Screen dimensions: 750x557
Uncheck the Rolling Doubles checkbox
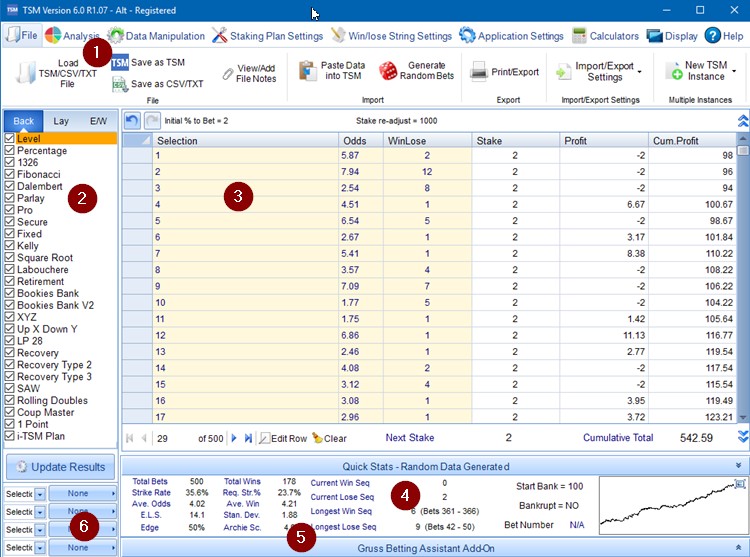point(10,401)
